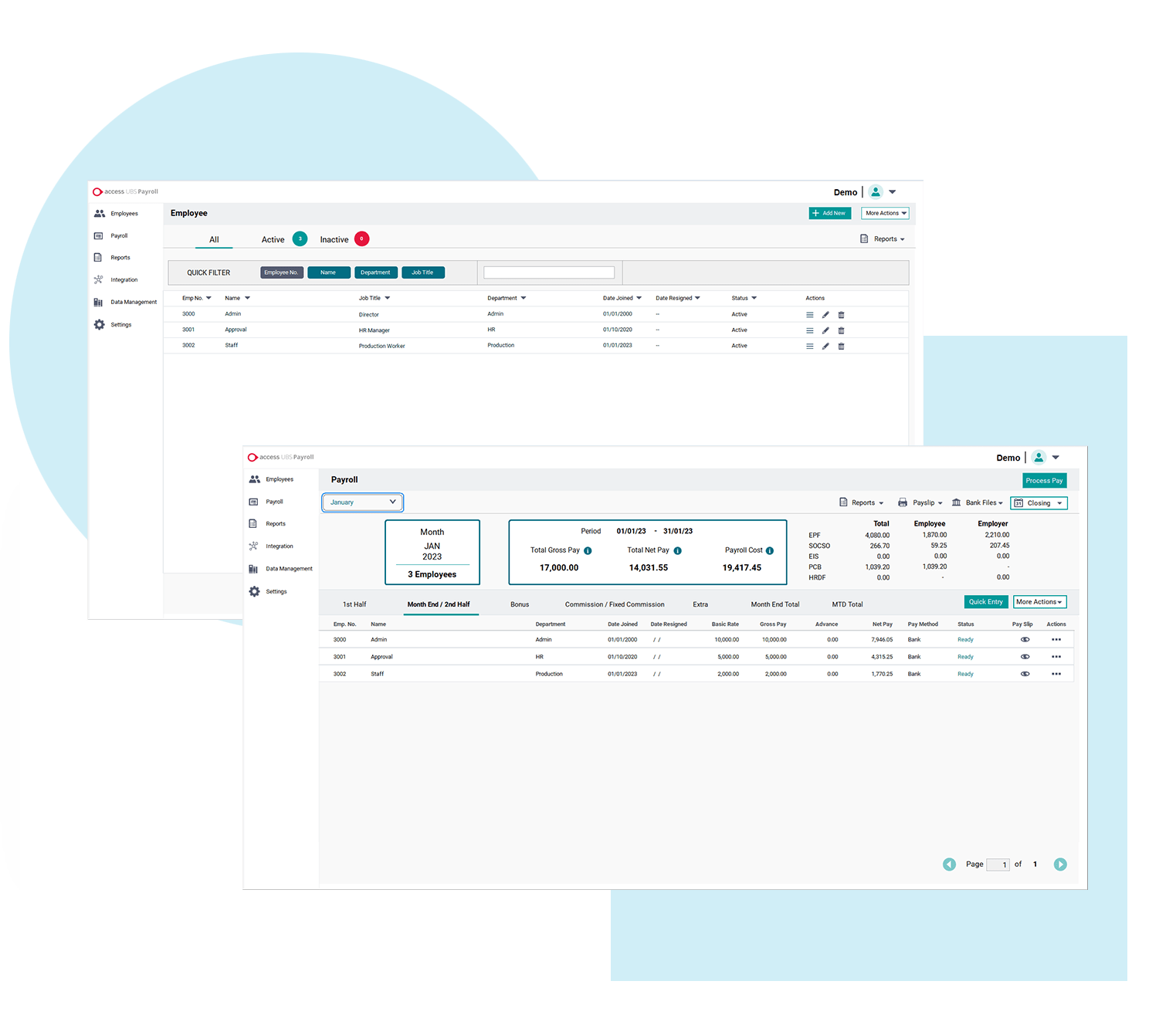Expand the Payslip dropdown
The image size is (1176, 1025).
click(x=920, y=503)
